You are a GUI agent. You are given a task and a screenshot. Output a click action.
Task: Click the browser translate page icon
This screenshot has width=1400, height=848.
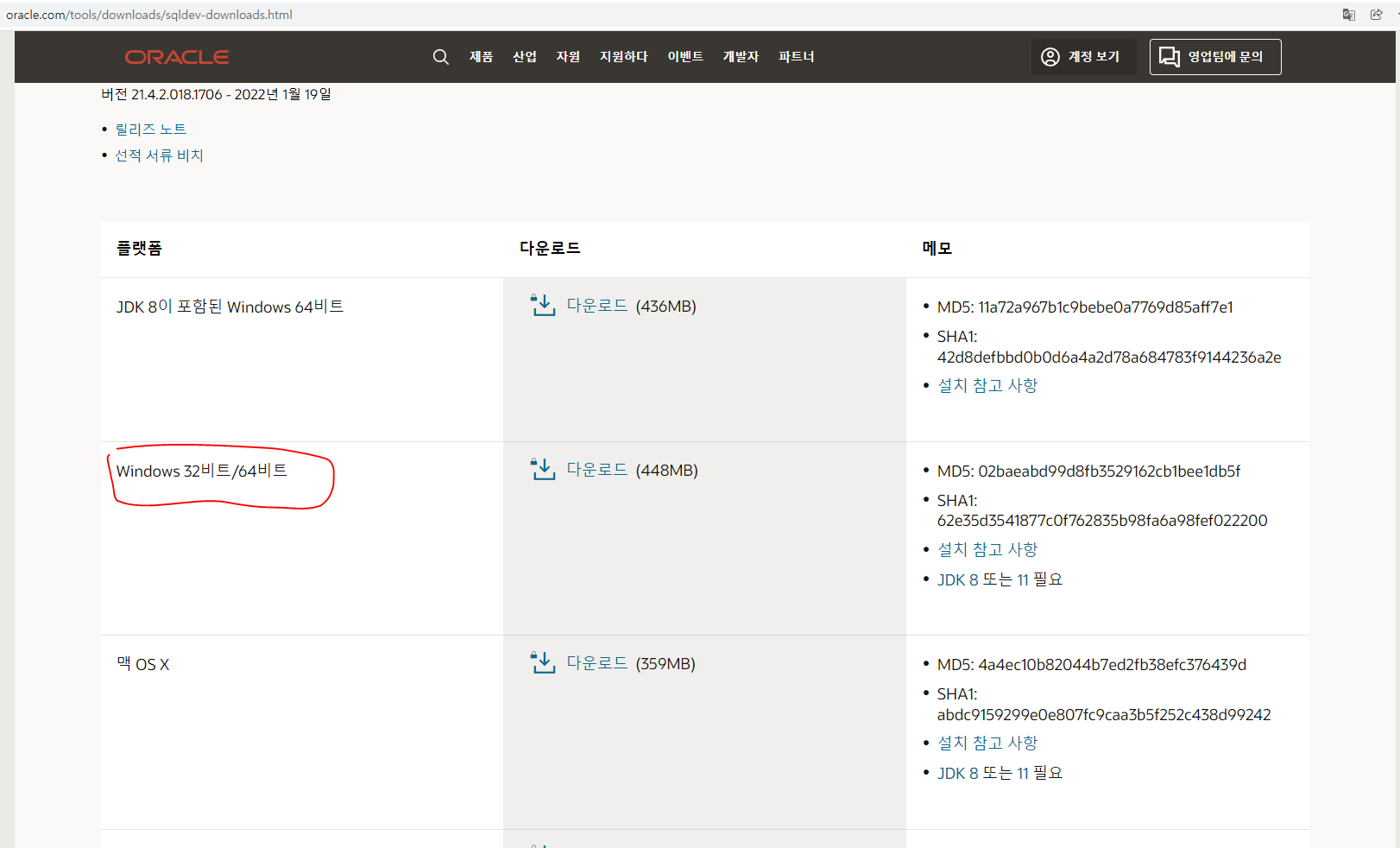[x=1349, y=15]
